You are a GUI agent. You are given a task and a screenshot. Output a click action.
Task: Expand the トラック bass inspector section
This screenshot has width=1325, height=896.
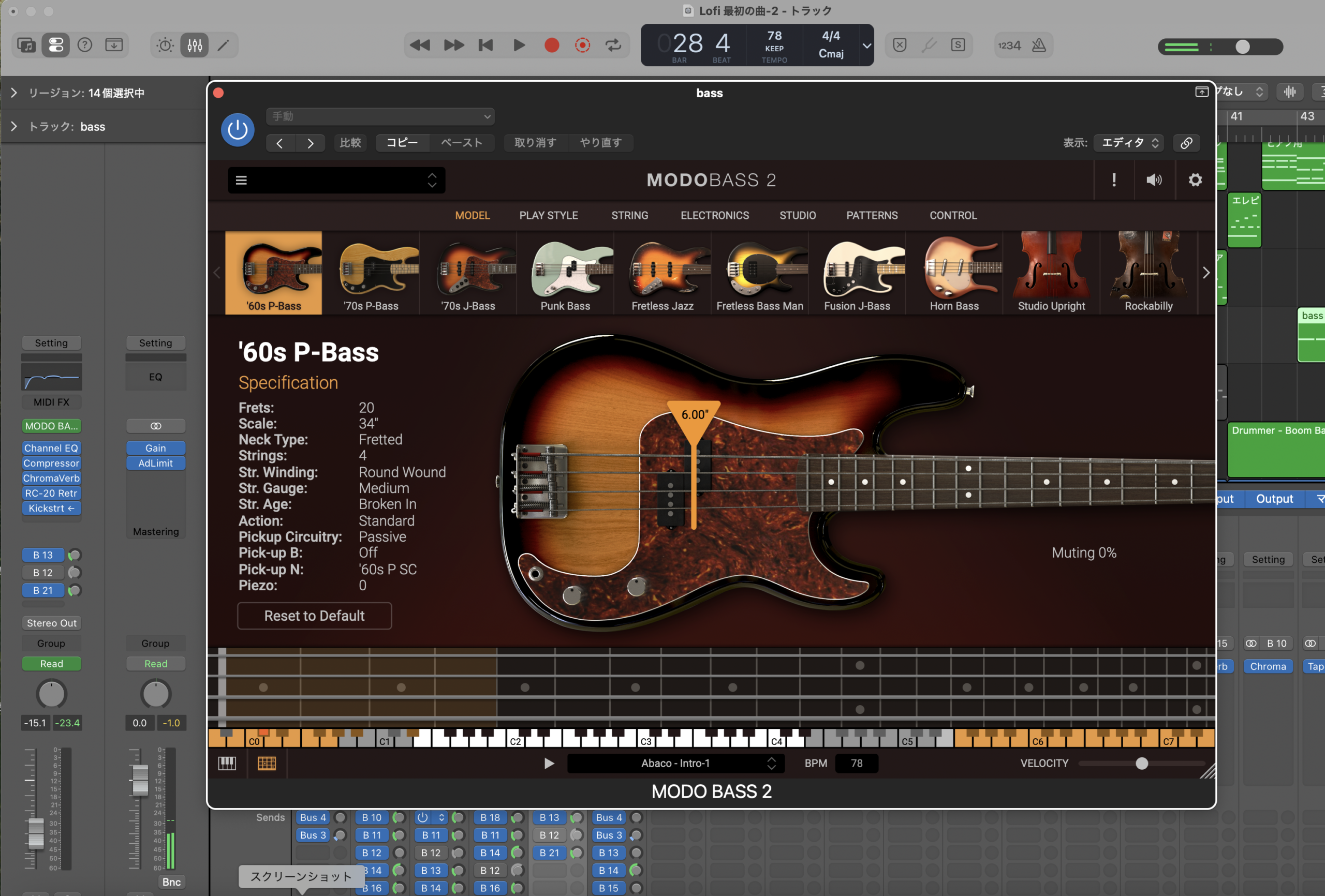tap(13, 126)
